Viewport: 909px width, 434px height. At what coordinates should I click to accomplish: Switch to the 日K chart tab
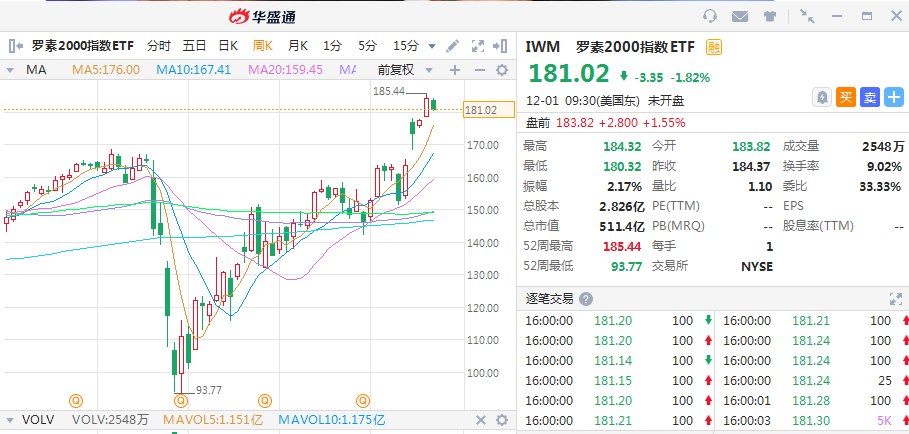click(228, 46)
